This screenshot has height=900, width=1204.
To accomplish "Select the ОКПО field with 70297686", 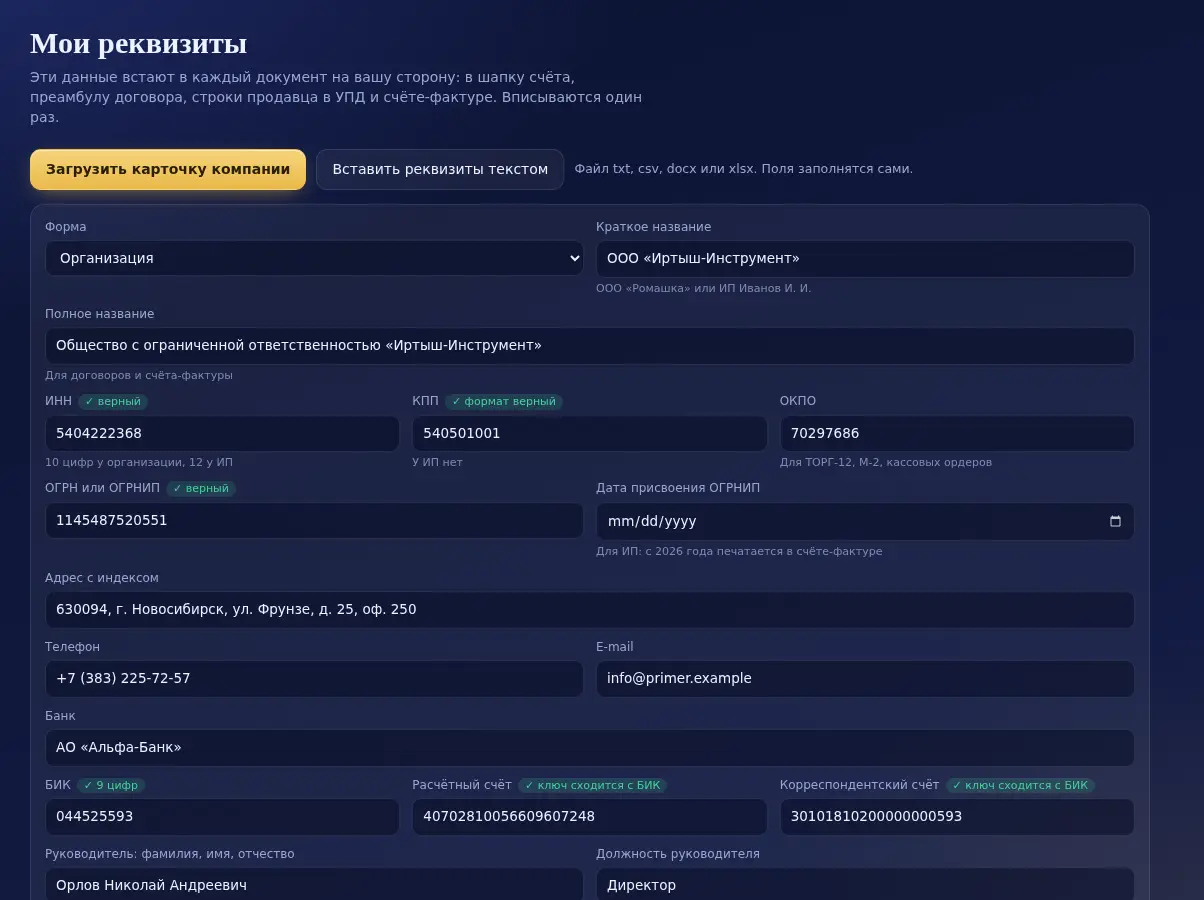I will 957,433.
